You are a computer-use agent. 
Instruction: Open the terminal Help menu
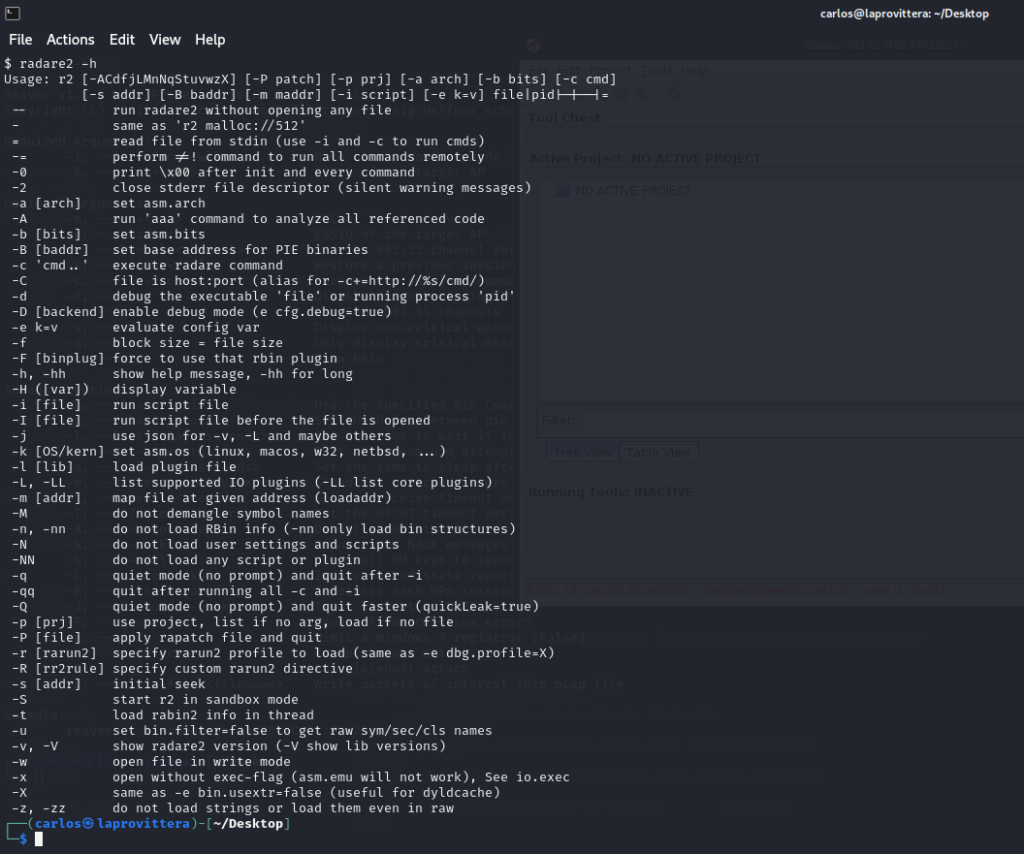(210, 40)
